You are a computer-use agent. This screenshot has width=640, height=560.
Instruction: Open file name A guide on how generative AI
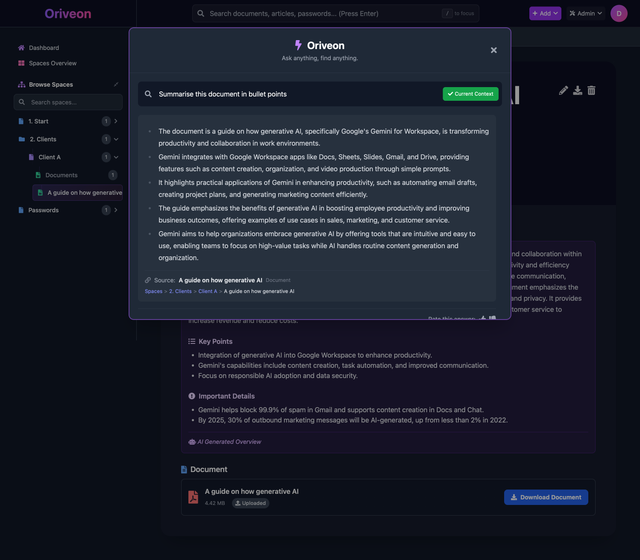click(x=251, y=491)
